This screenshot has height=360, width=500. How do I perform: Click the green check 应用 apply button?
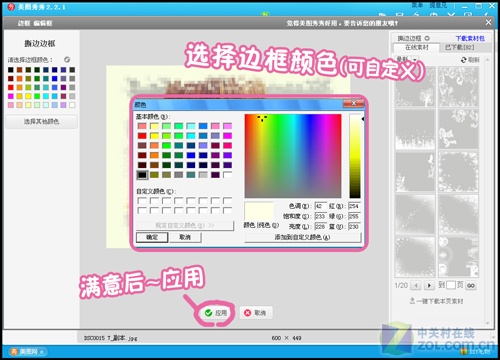217,313
